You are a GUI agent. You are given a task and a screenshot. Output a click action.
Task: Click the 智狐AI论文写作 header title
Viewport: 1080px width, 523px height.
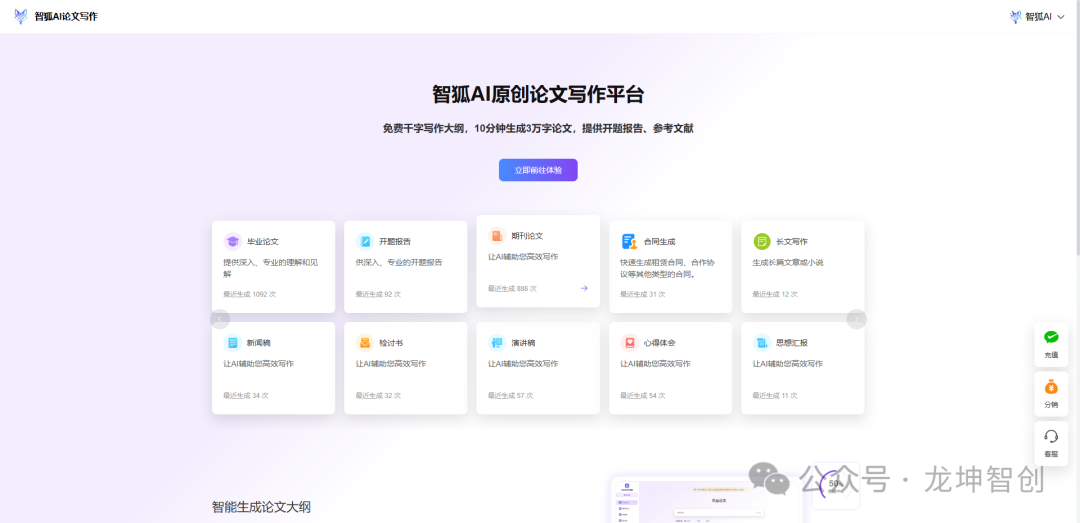(66, 17)
